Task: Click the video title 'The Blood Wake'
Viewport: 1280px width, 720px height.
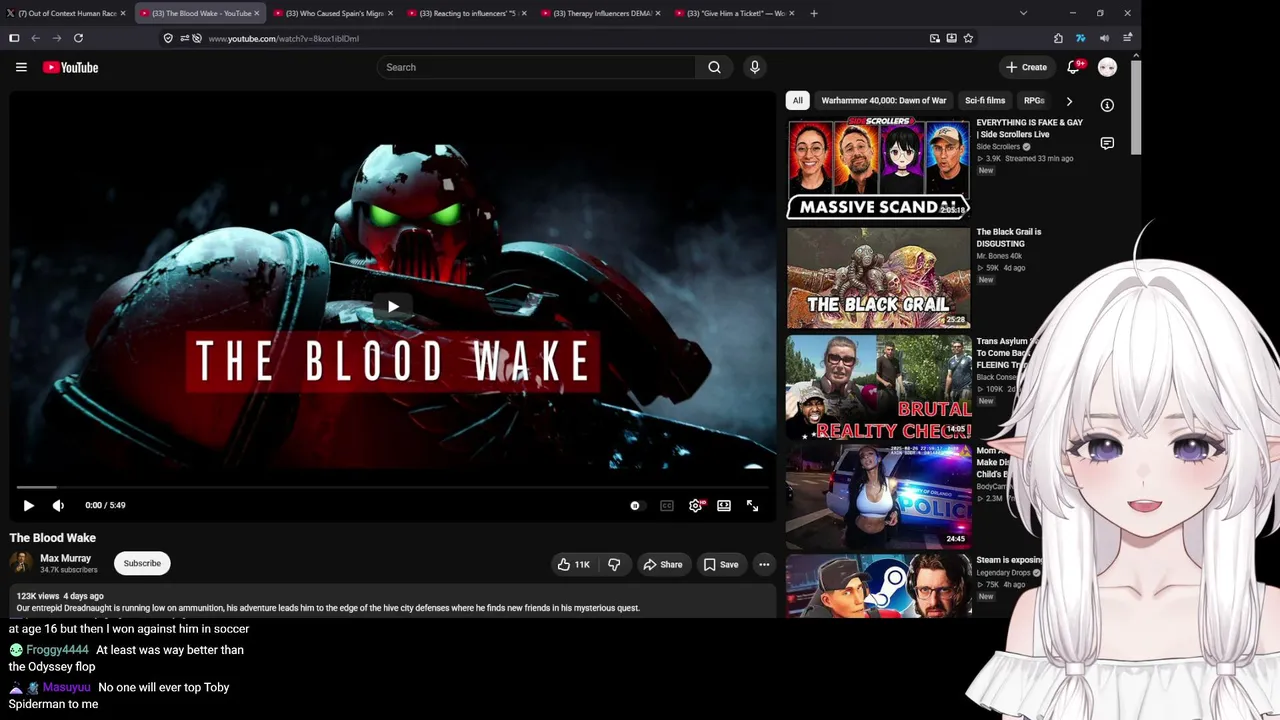Action: (x=53, y=538)
